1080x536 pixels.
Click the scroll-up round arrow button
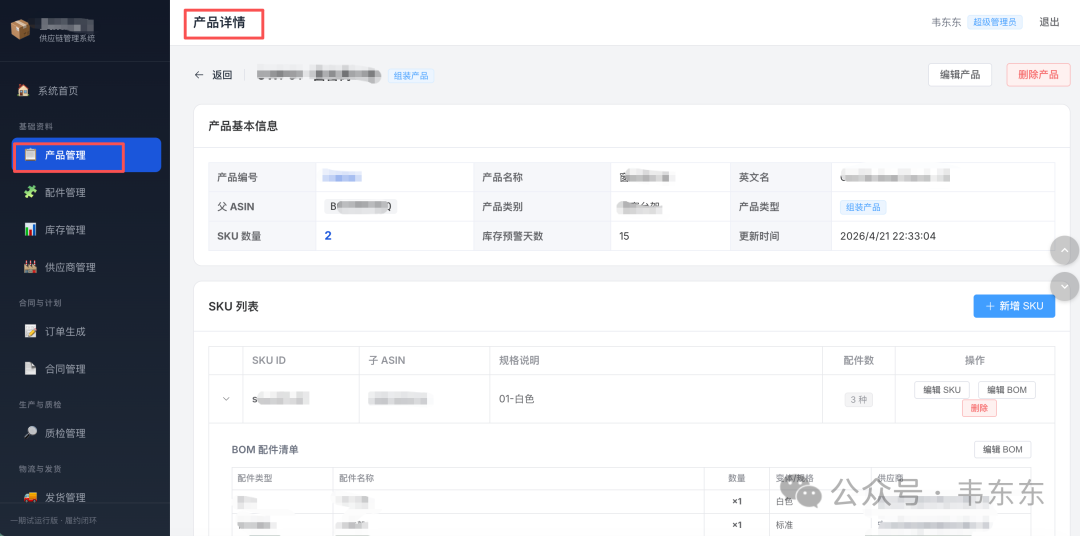1064,251
